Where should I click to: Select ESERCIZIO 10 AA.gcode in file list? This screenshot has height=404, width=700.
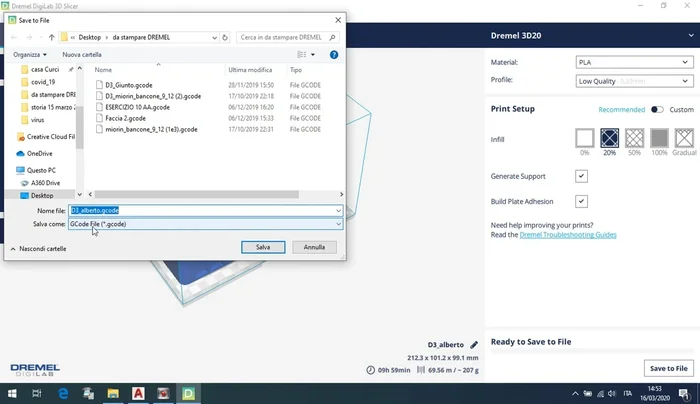coord(142,107)
